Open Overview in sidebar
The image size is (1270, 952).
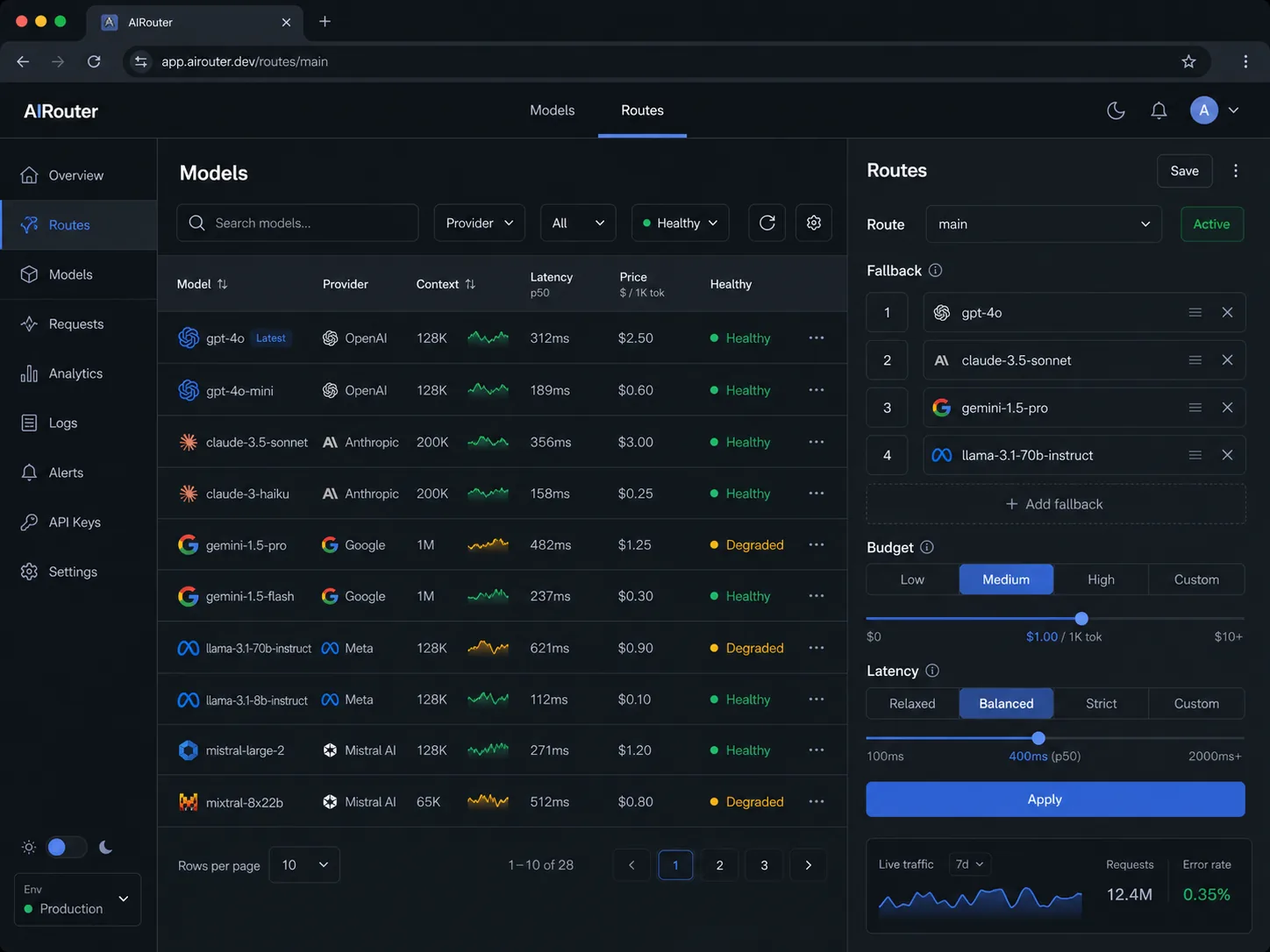pyautogui.click(x=79, y=175)
